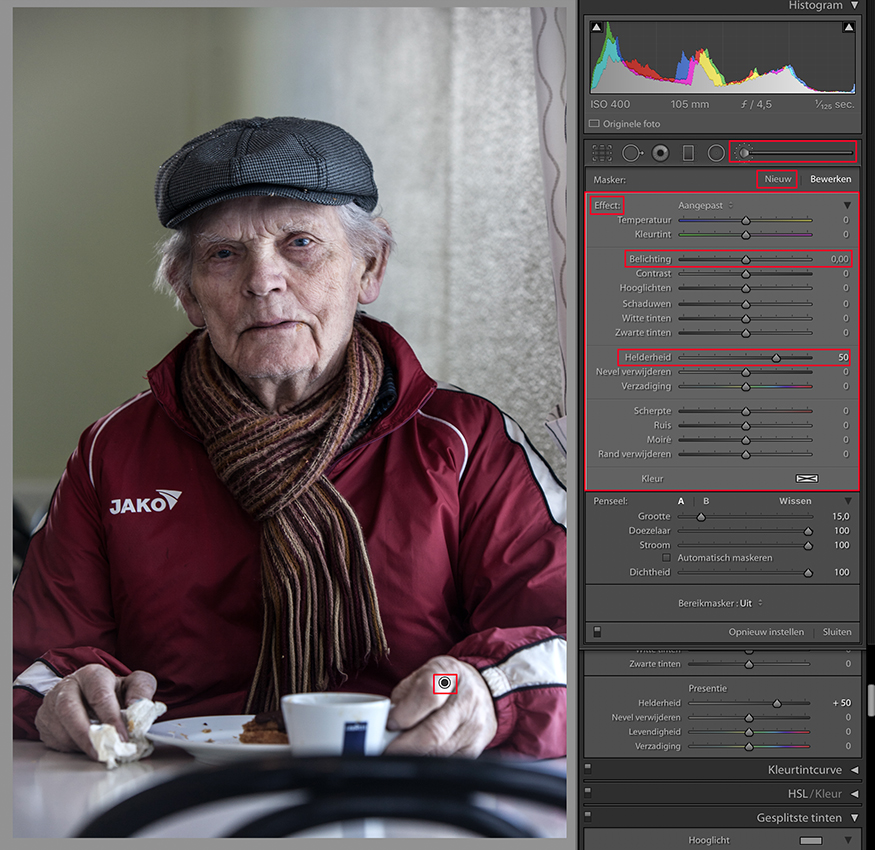Click the Verzadiging slider handle in brush effects
This screenshot has height=850, width=875.
746,387
